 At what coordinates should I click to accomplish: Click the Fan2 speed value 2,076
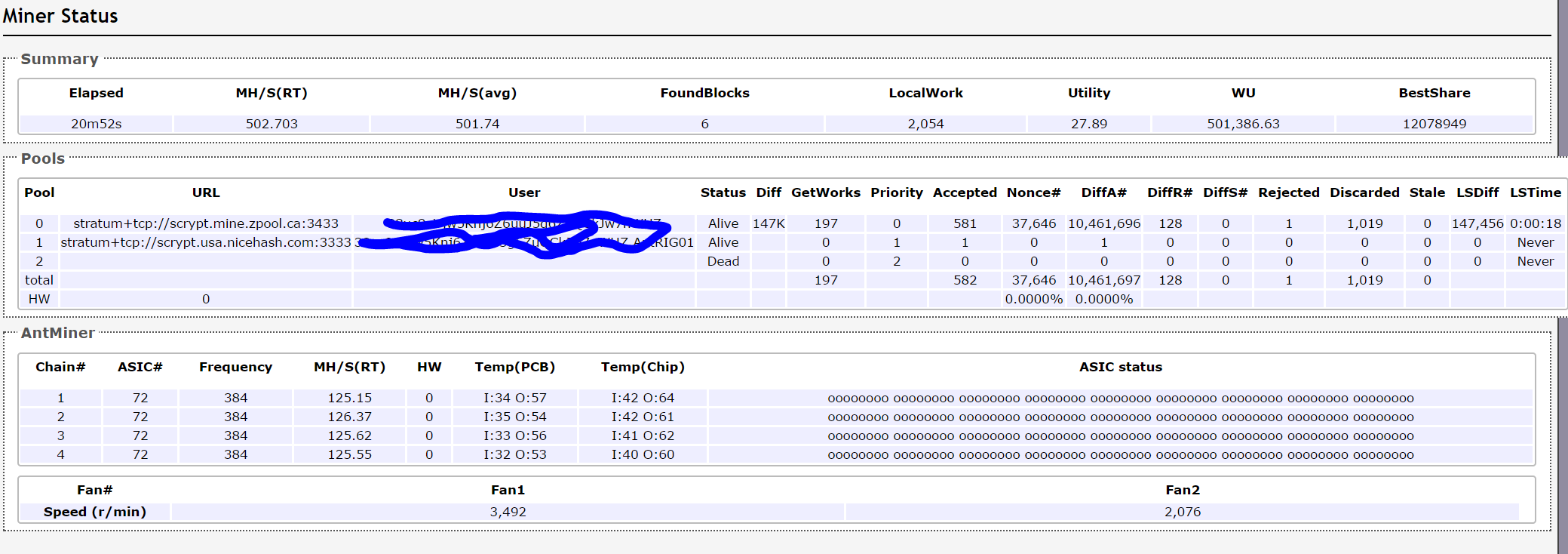[x=1182, y=512]
